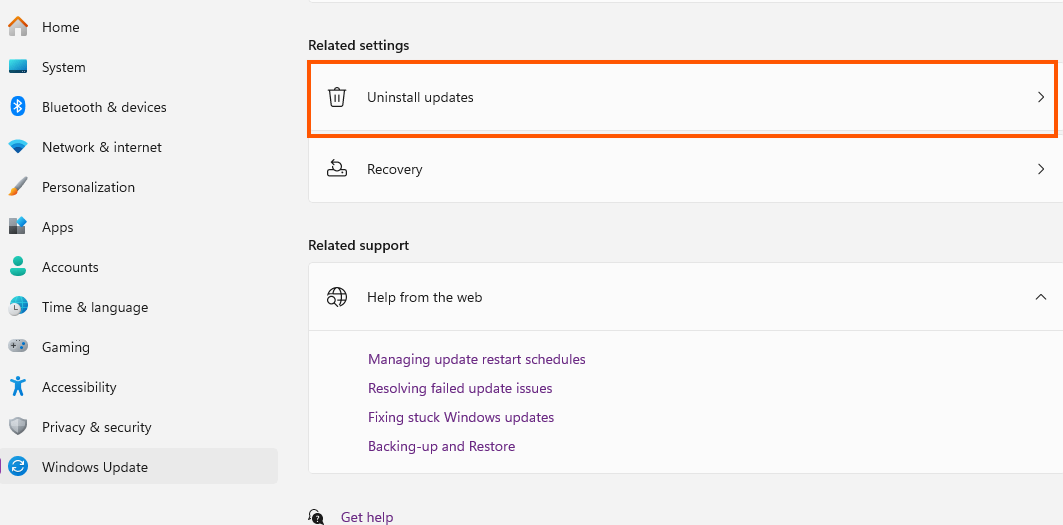Open Bluetooth & devices via its icon

[x=18, y=106]
